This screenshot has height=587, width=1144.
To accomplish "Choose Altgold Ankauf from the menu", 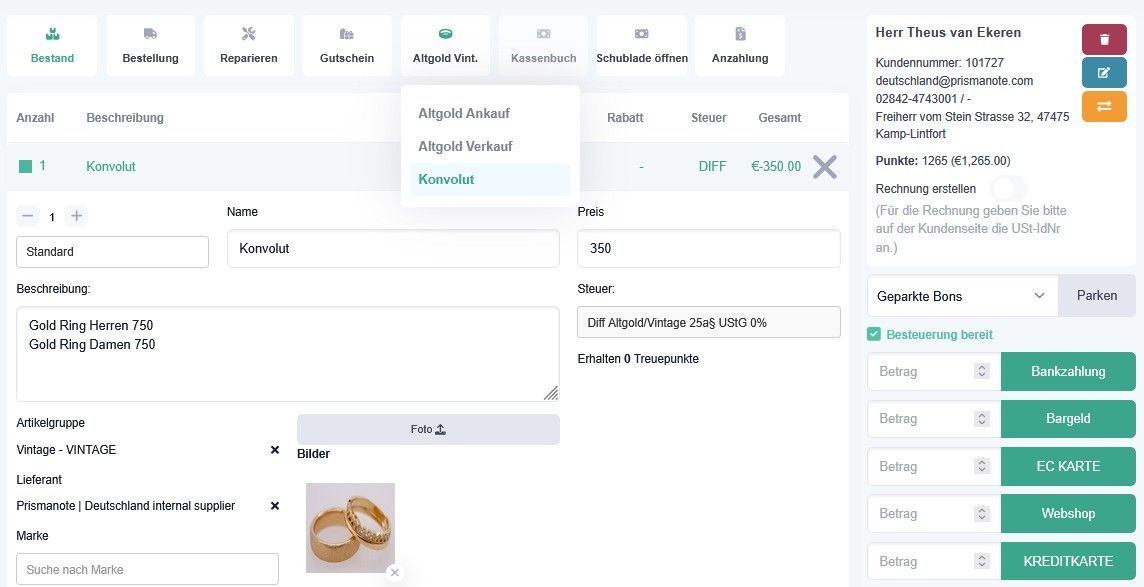I will point(463,113).
